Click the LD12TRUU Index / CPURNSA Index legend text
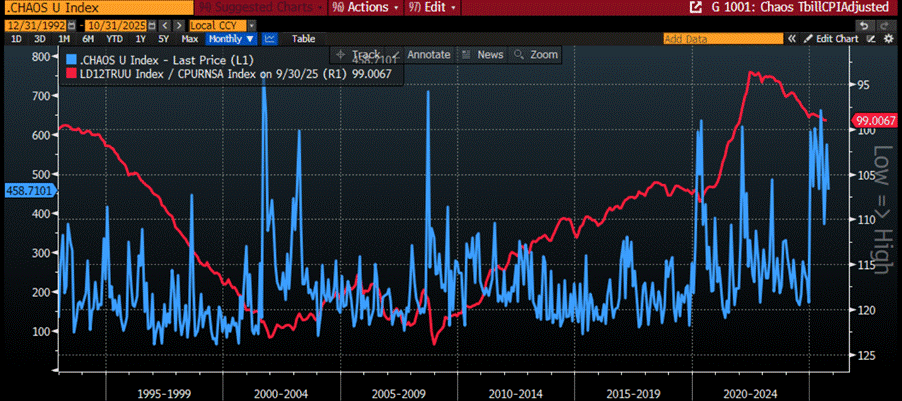The image size is (902, 401). click(x=236, y=74)
